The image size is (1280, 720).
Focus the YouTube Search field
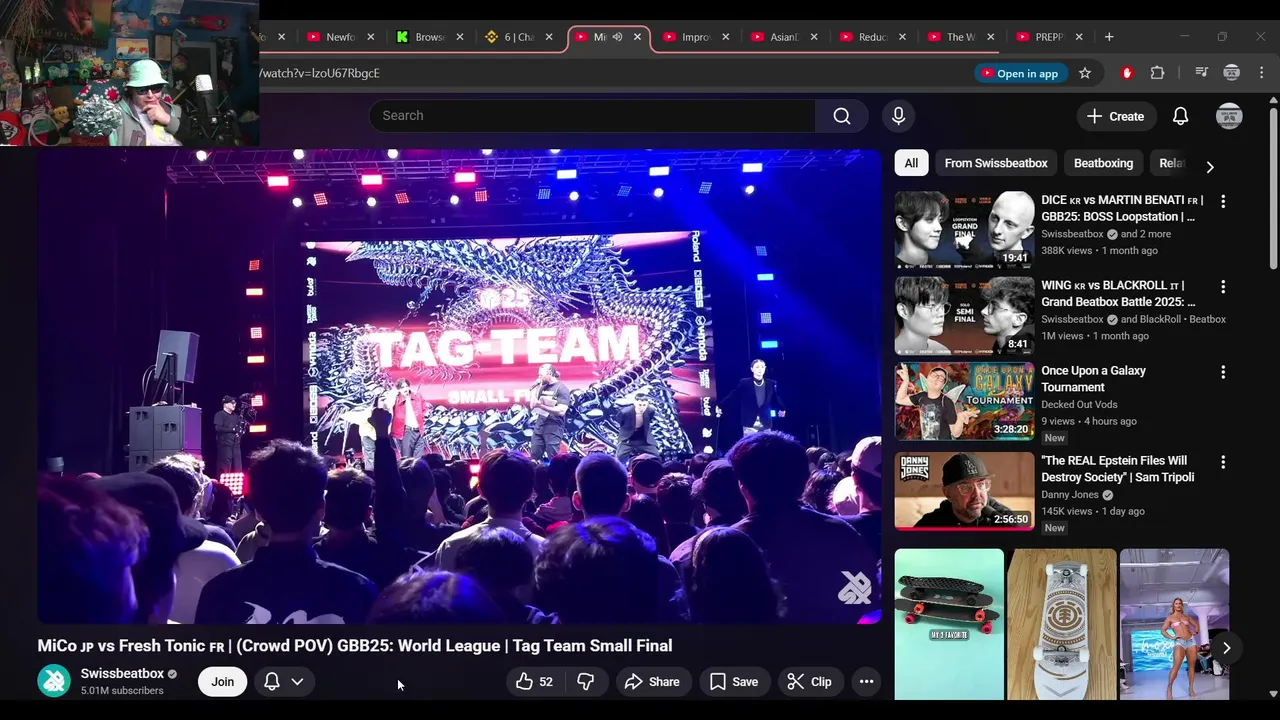coord(592,116)
